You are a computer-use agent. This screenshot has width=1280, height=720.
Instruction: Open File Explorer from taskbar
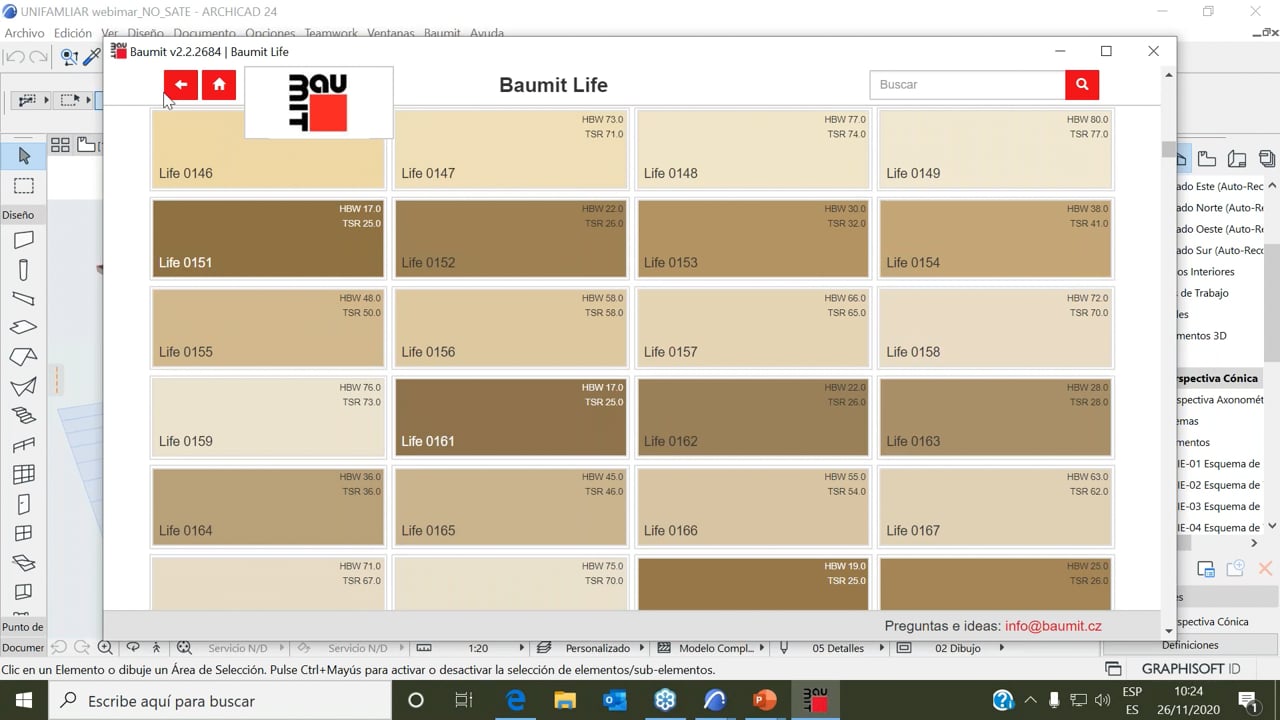(565, 700)
